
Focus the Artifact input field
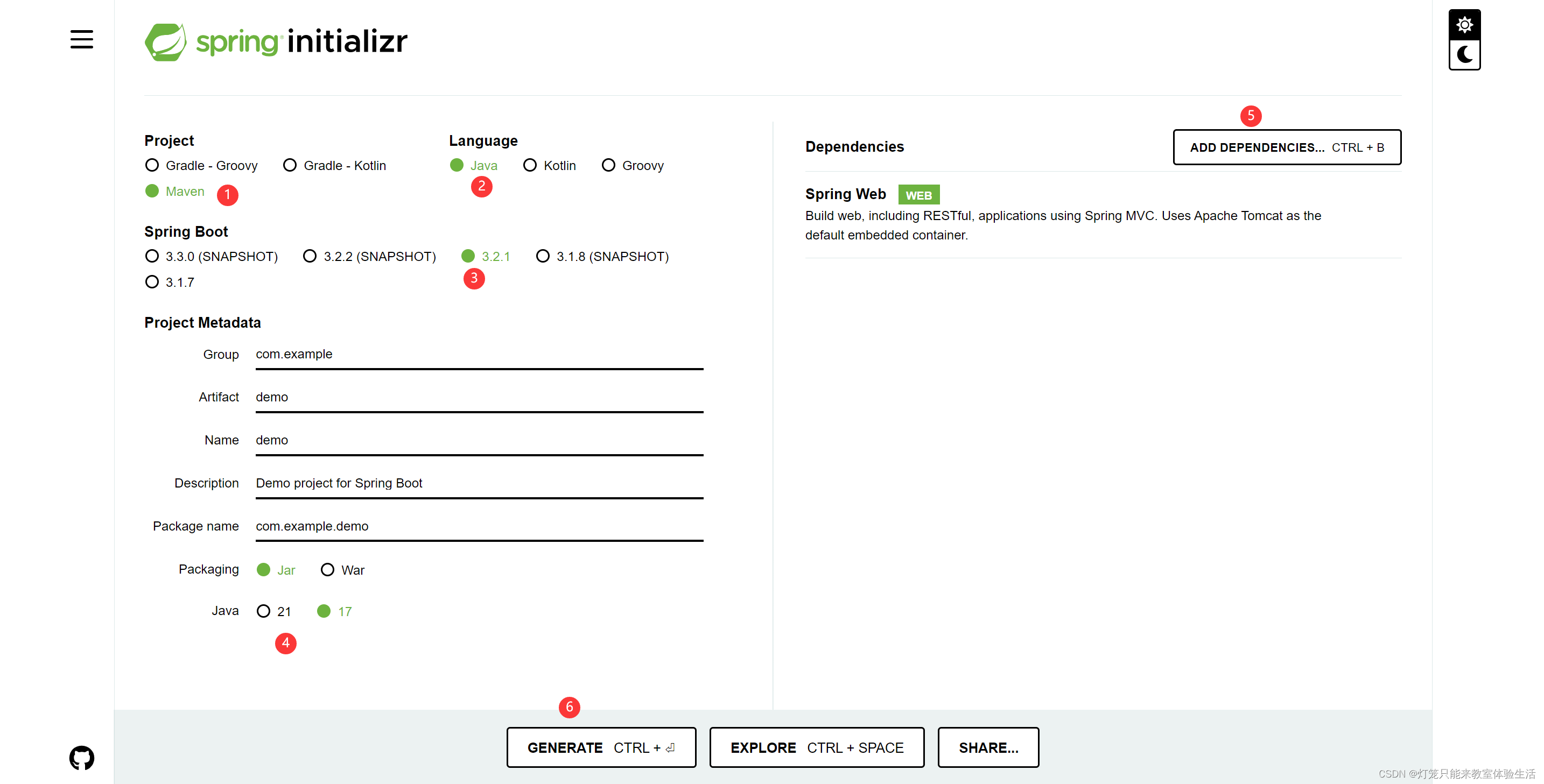pyautogui.click(x=480, y=398)
